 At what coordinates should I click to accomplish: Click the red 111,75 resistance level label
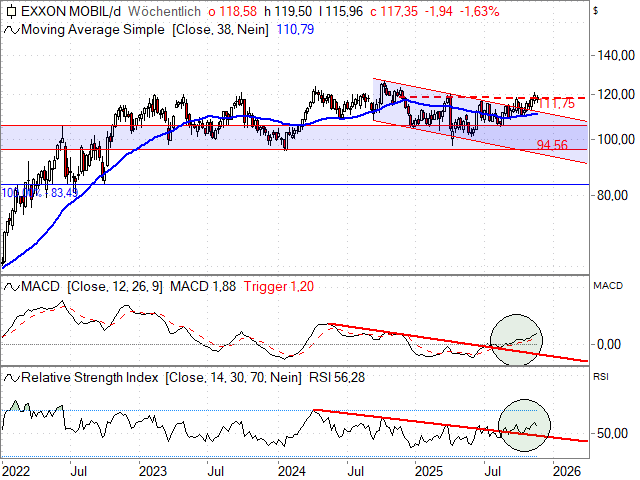(x=557, y=104)
